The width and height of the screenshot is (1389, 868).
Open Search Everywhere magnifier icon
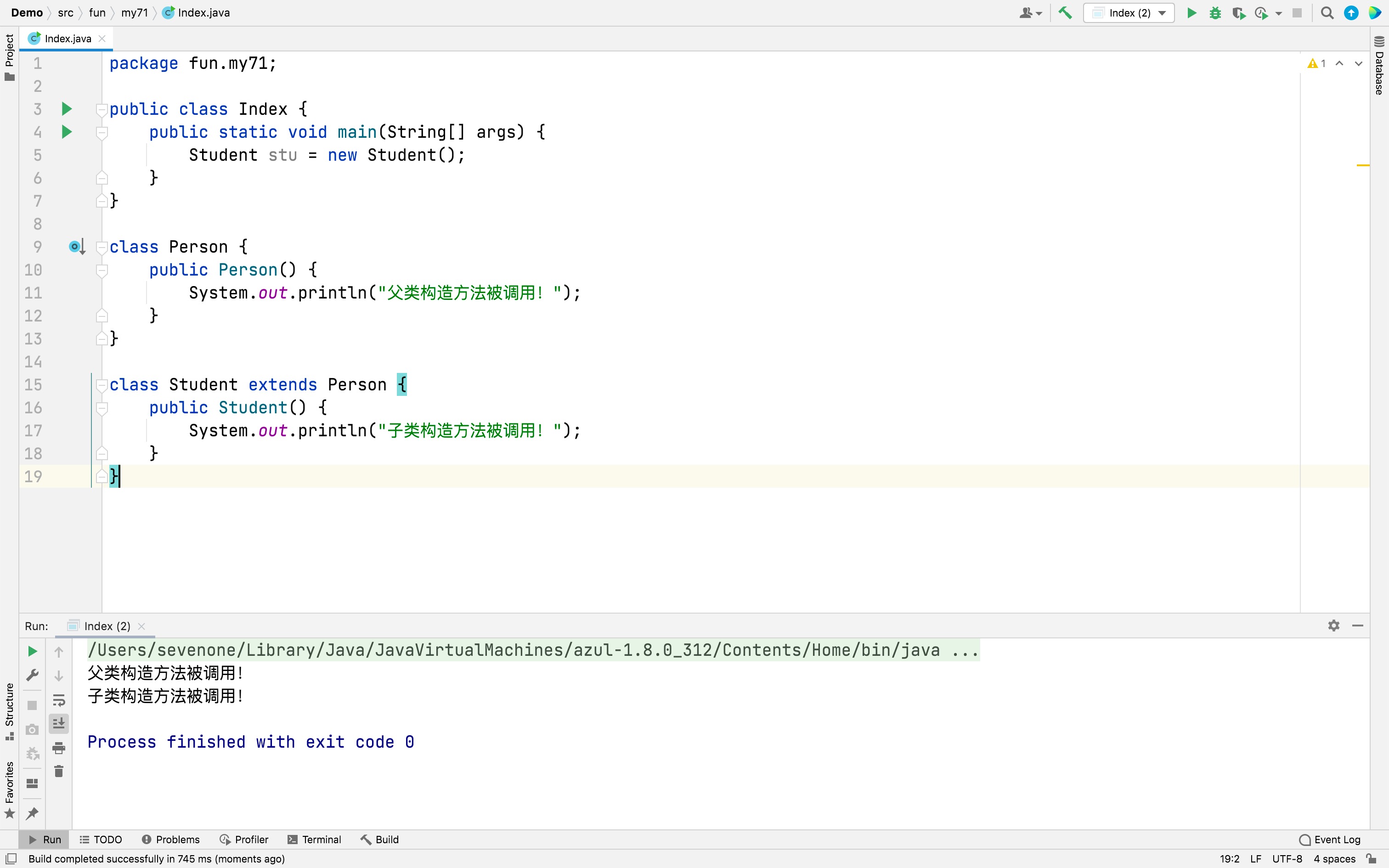(x=1327, y=13)
